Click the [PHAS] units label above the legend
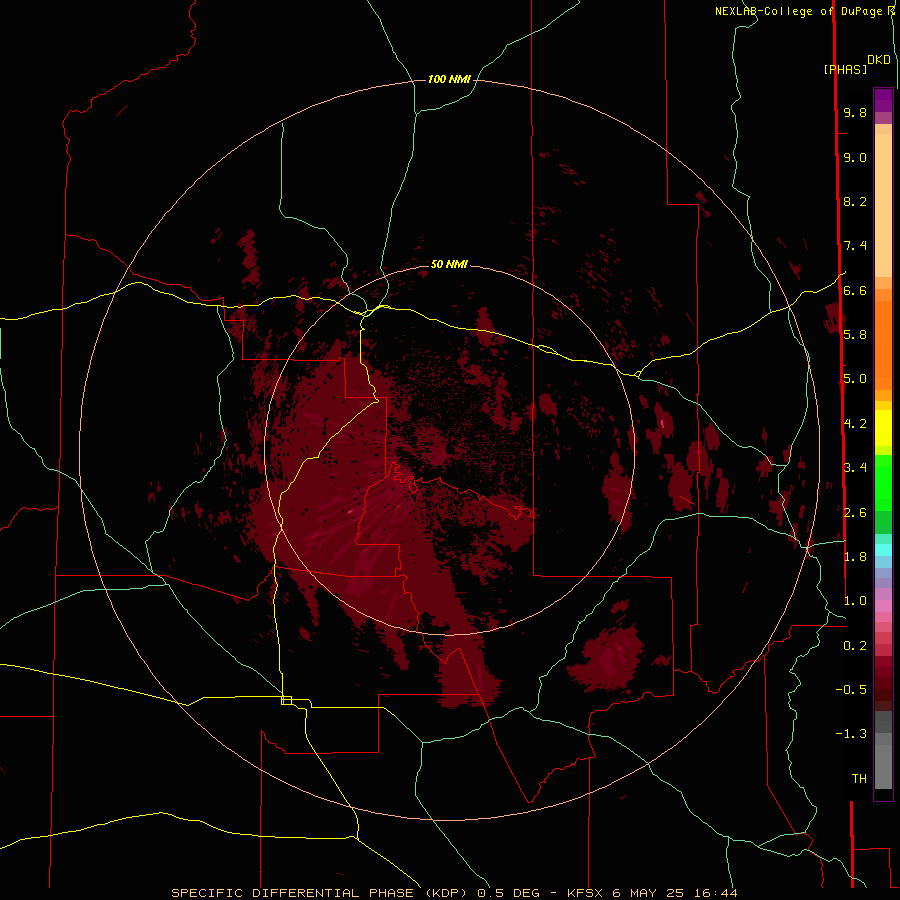 coord(845,69)
